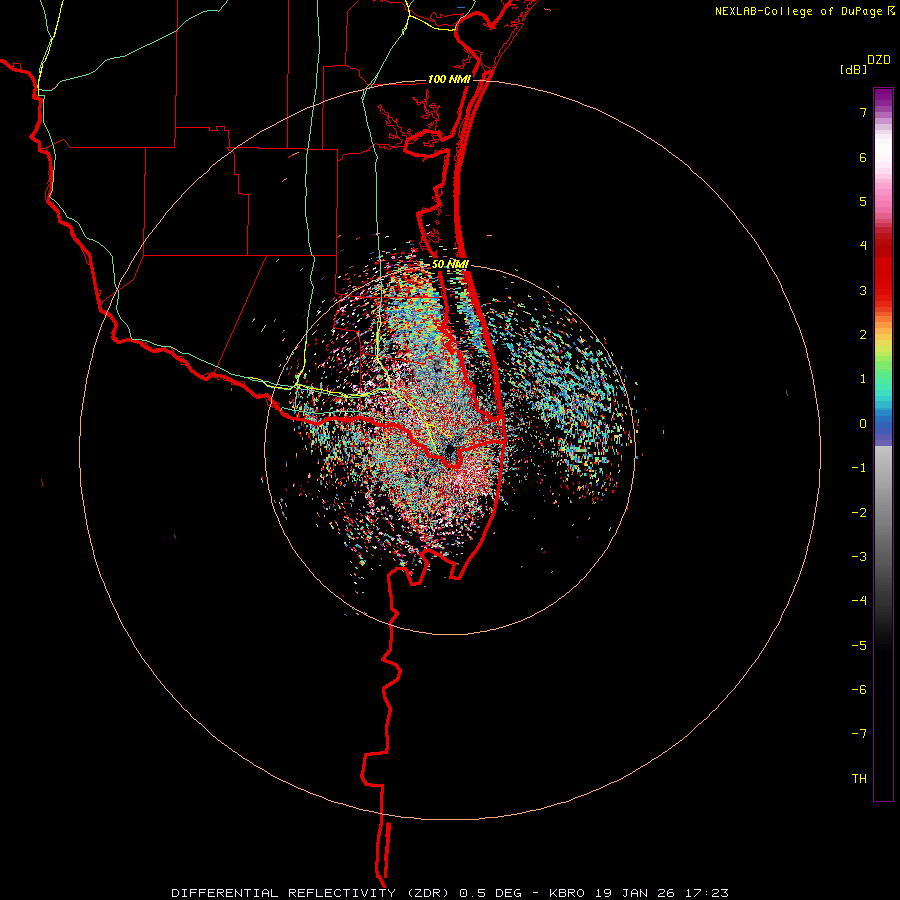This screenshot has width=900, height=900.
Task: Click the -7 label on color scale
Action: 859,734
